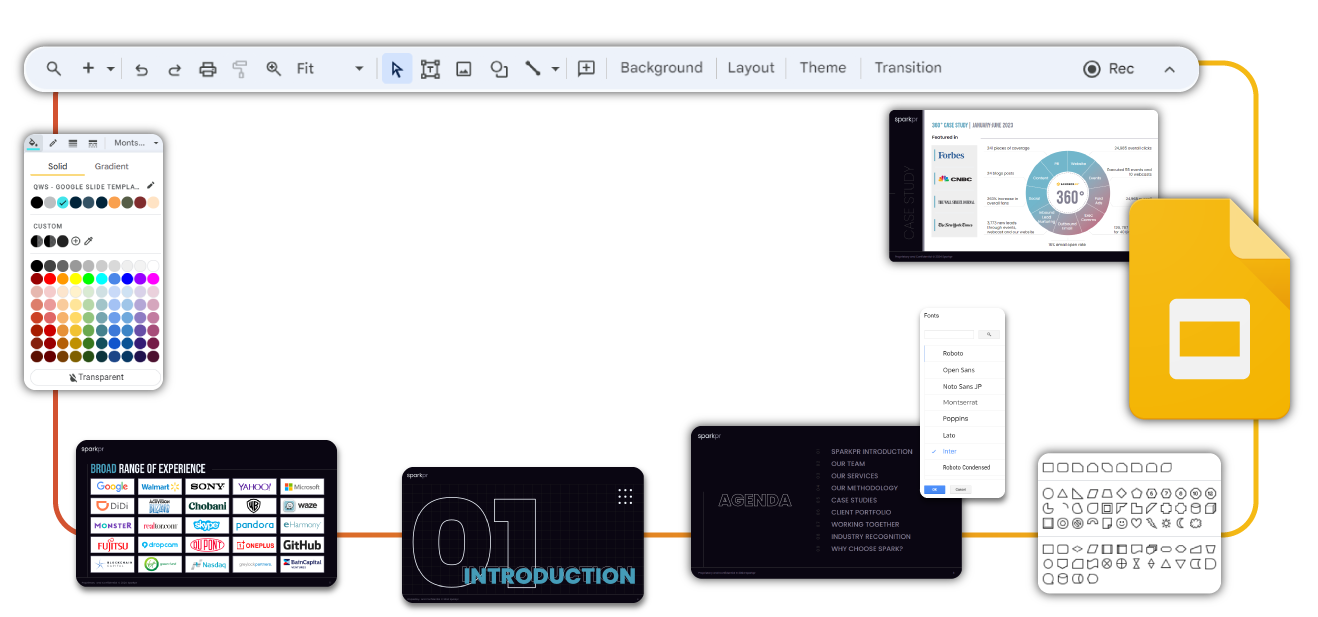Open the Insert comment tool
This screenshot has width=1318, height=617.
click(587, 68)
